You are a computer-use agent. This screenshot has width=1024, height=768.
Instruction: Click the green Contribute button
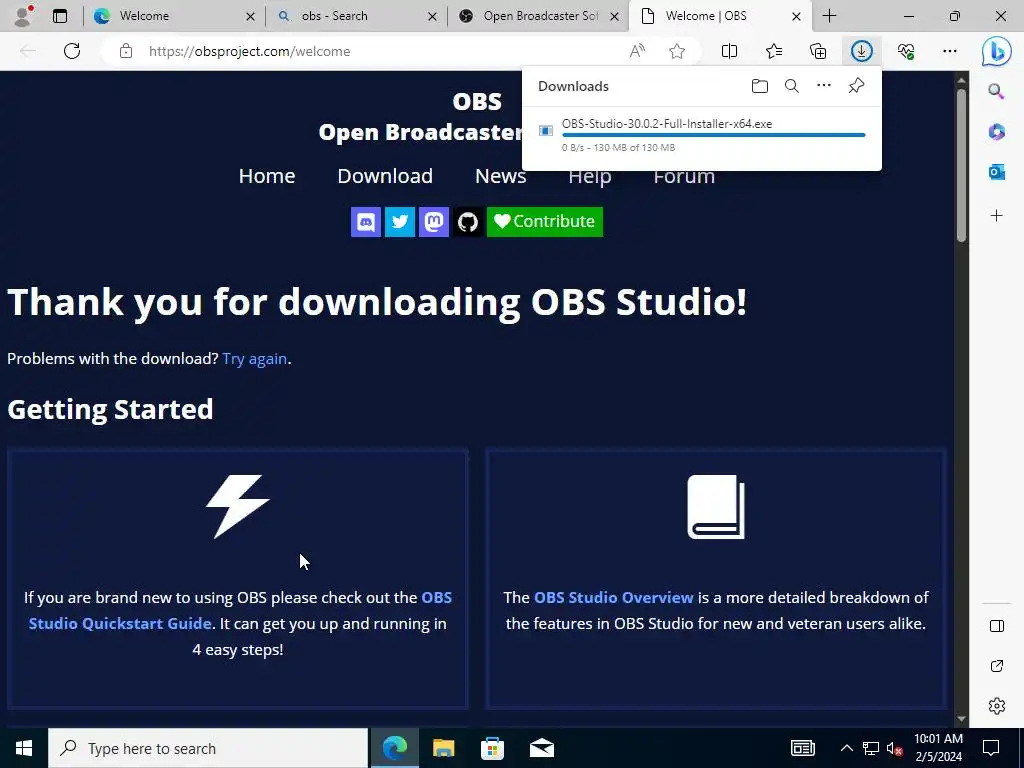(545, 221)
